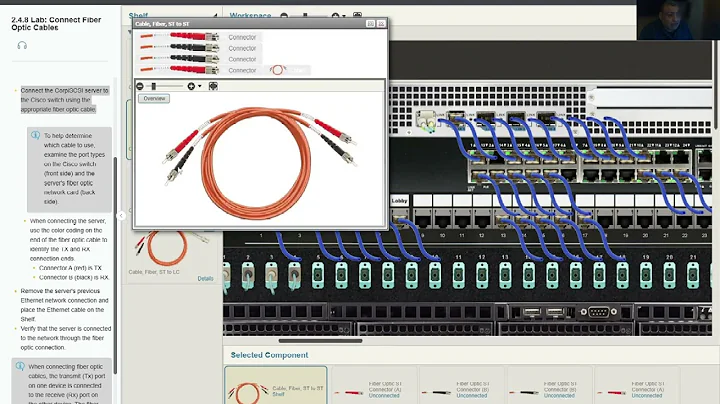
Task: Click the fit-to-view icon in the cable dialog toolbar
Action: coord(213,86)
